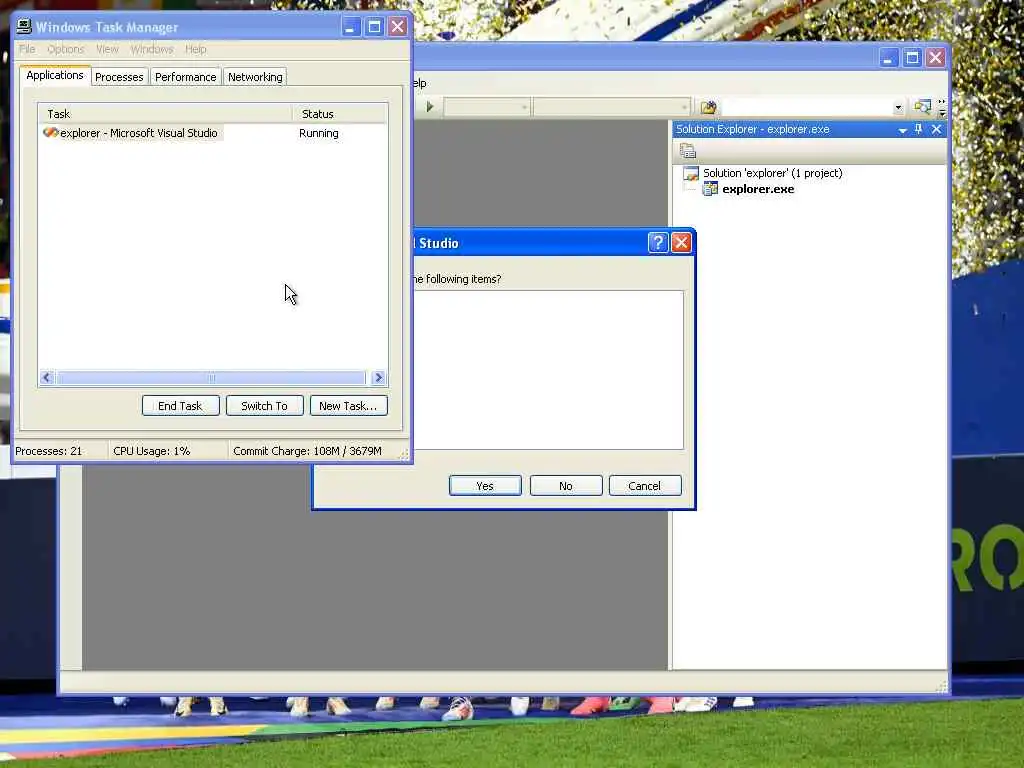Click the Visual Studio icon beside the explorer task
The image size is (1024, 768).
click(x=50, y=133)
